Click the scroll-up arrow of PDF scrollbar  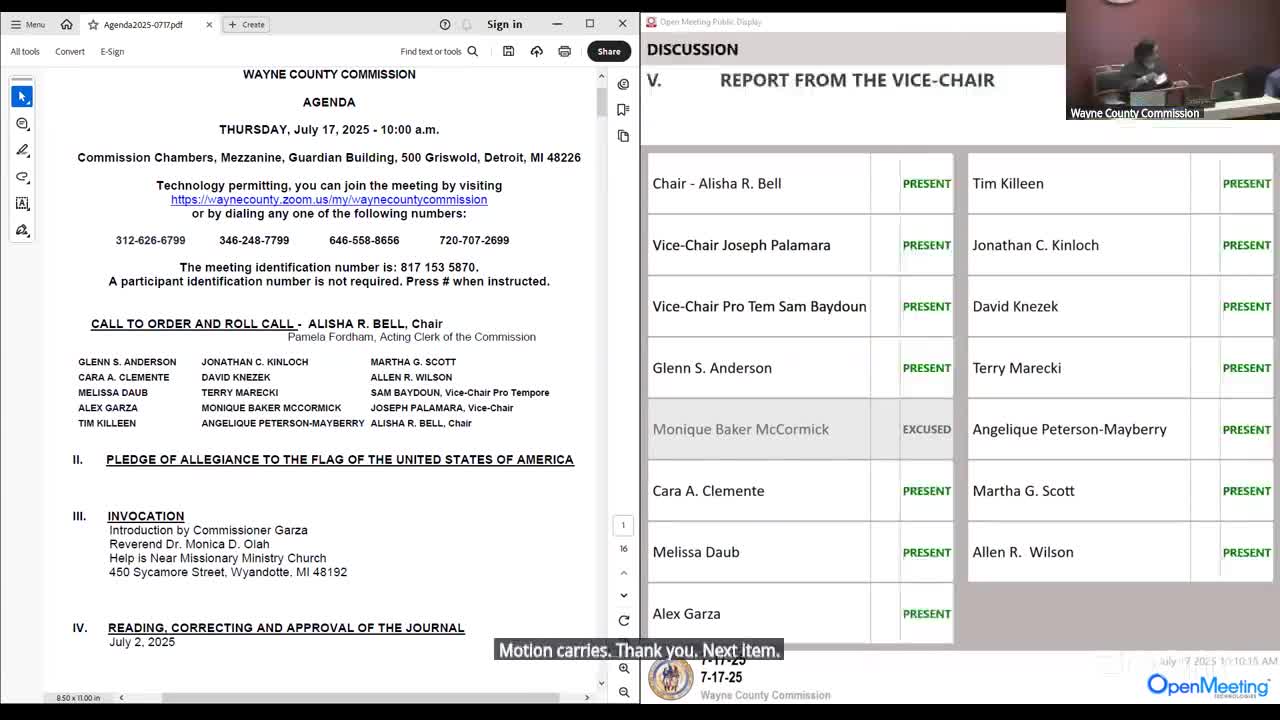(602, 76)
